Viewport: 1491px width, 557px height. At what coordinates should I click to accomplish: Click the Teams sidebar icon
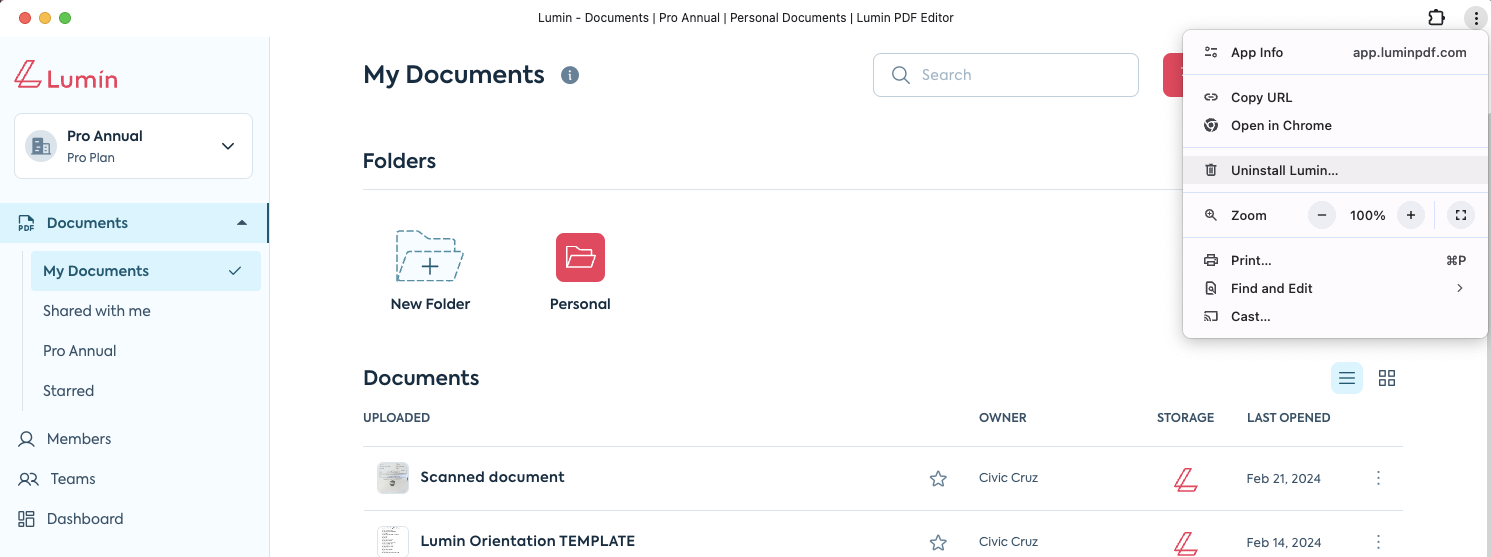[x=29, y=479]
